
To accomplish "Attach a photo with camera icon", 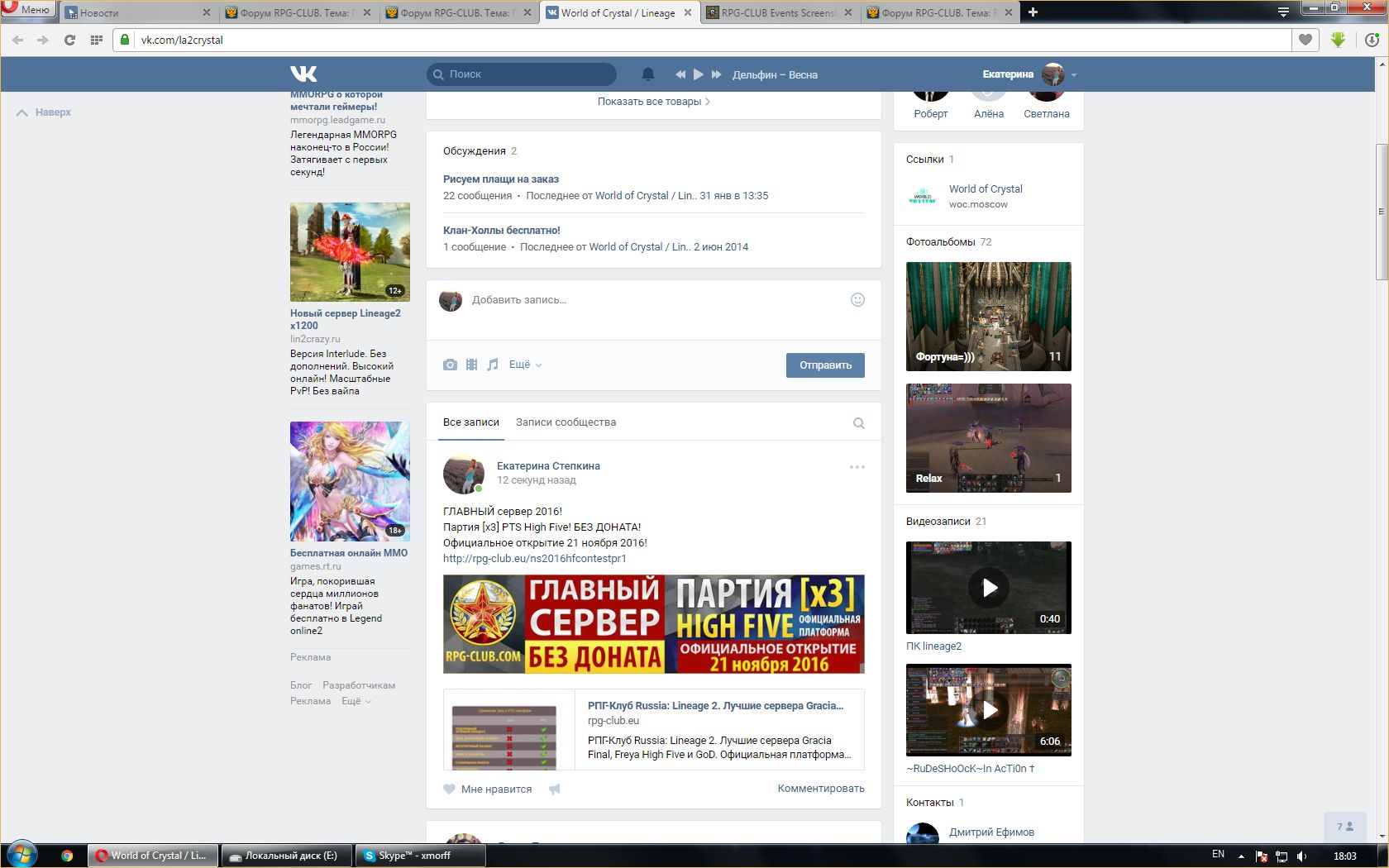I will tap(450, 365).
